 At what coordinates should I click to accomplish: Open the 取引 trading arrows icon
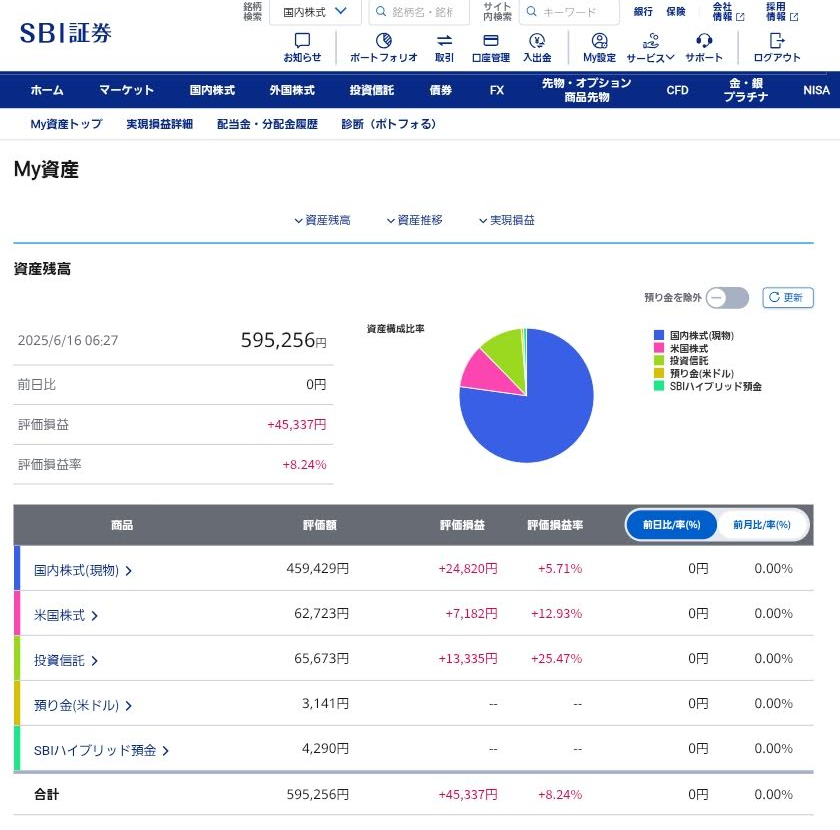pyautogui.click(x=444, y=41)
